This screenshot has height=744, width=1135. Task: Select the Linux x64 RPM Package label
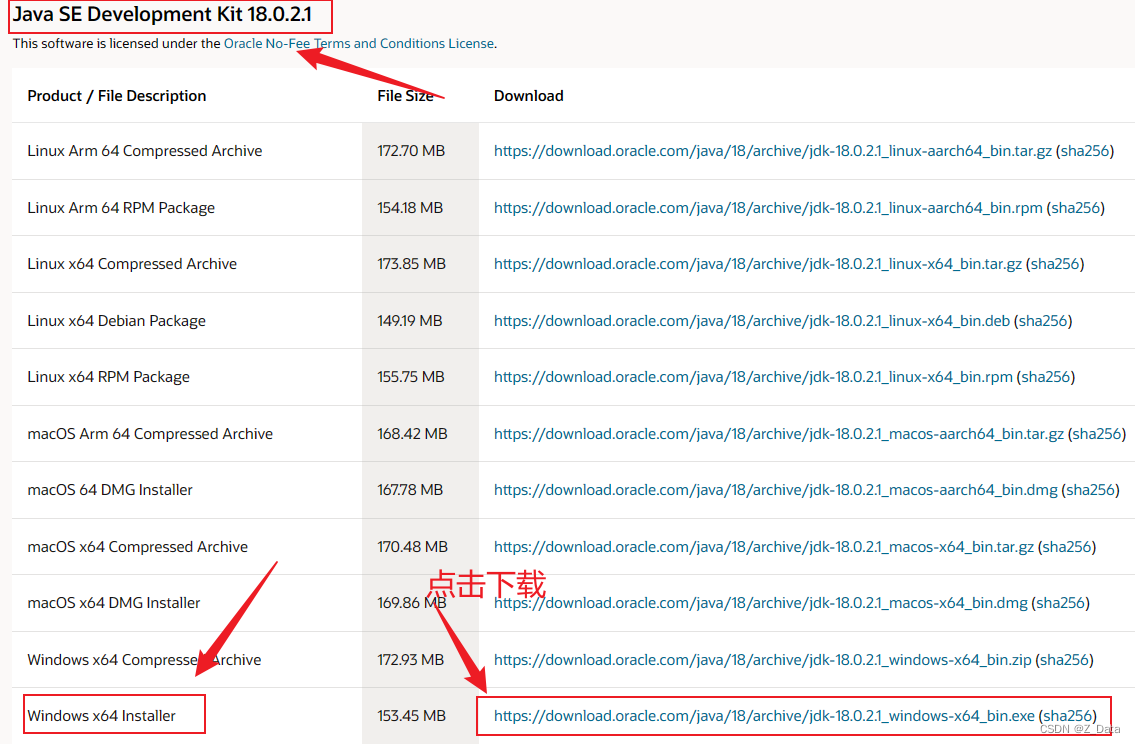click(109, 377)
